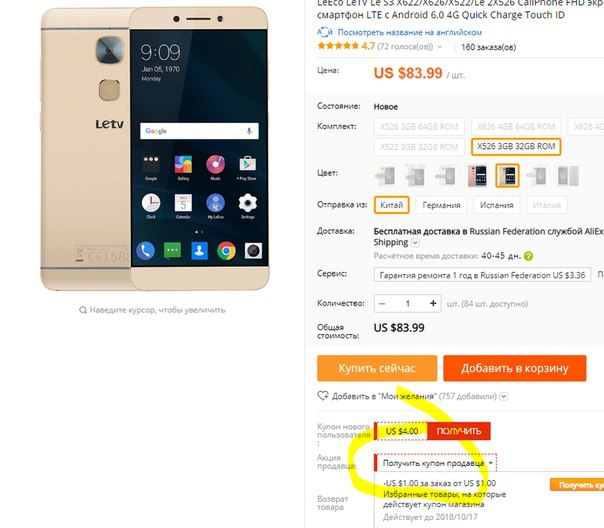Image resolution: width=604 pixels, height=528 pixels.
Task: Open 'Получить купон продавца' dropdown
Action: 436,463
